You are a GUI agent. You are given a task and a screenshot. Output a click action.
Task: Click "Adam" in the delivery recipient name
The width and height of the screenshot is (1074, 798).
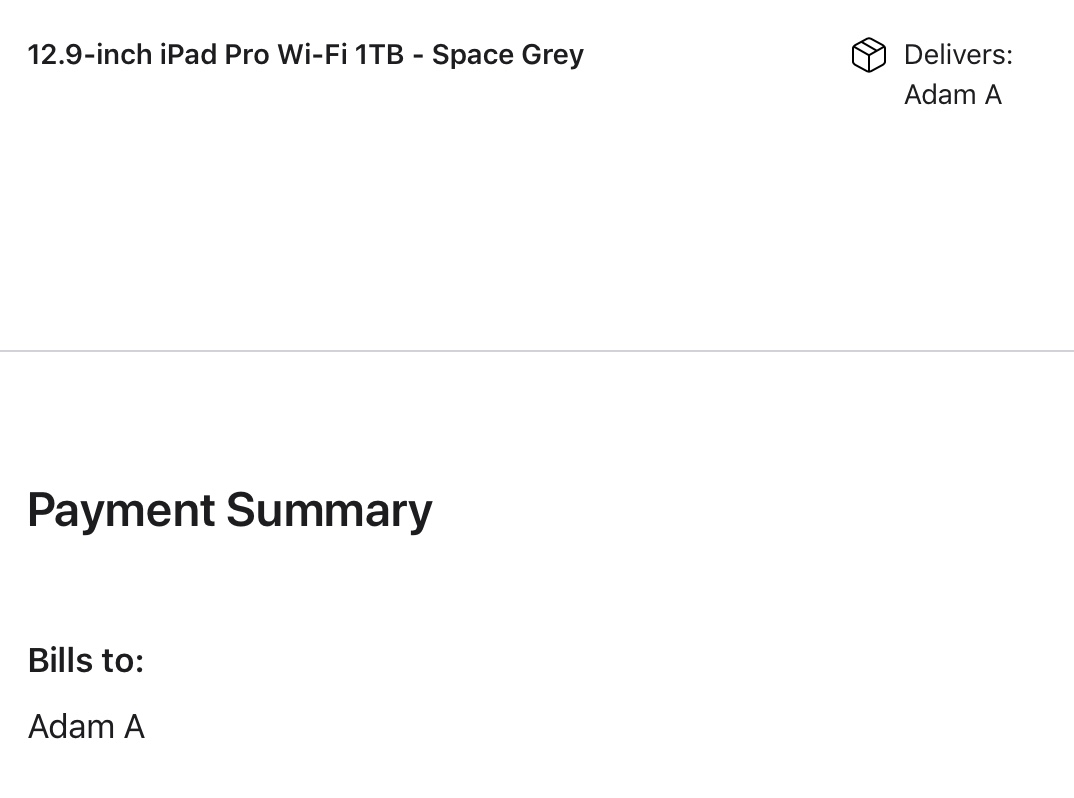pyautogui.click(x=940, y=95)
